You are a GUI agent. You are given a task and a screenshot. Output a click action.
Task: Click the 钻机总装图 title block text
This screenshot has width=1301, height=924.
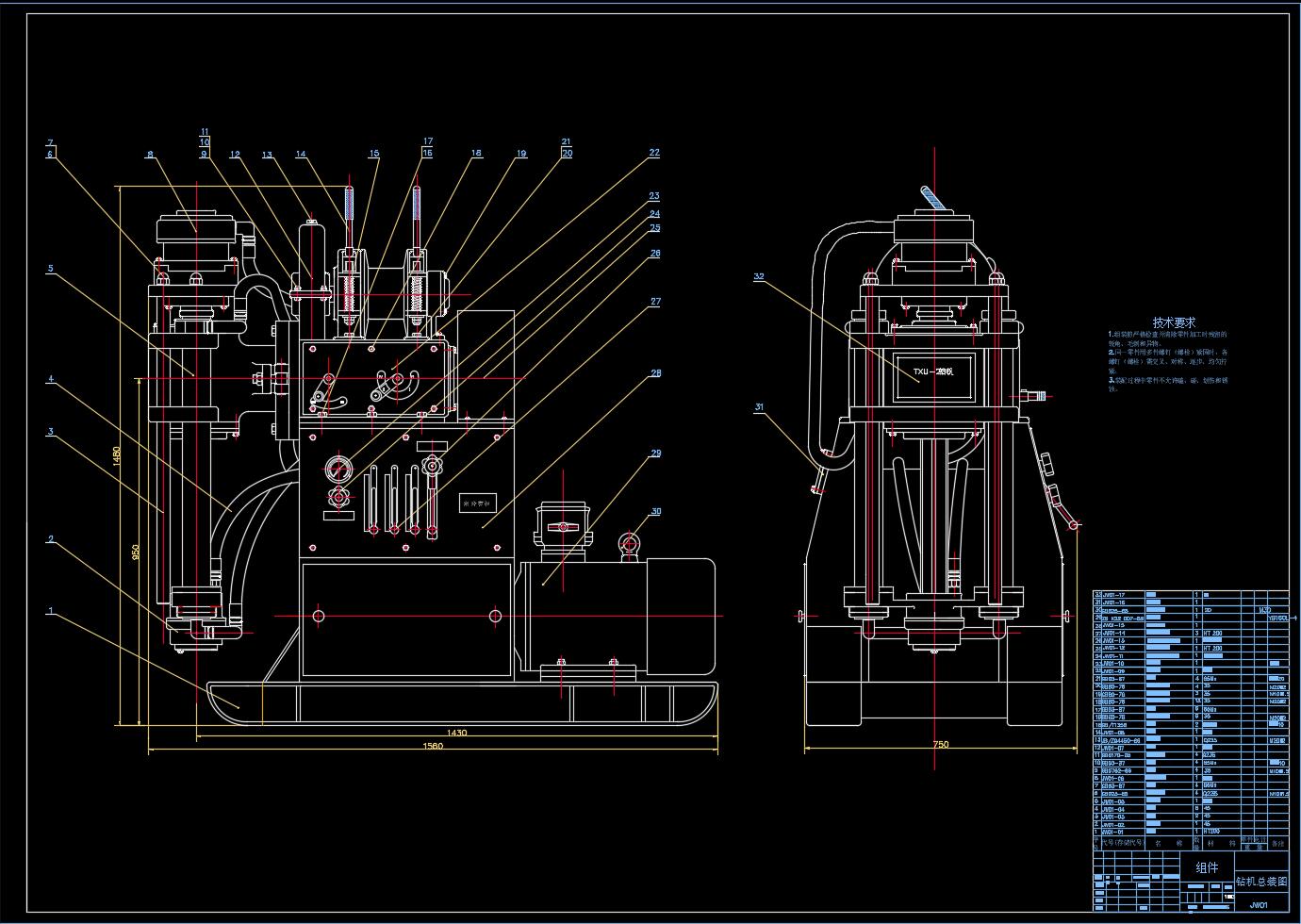pos(1260,883)
